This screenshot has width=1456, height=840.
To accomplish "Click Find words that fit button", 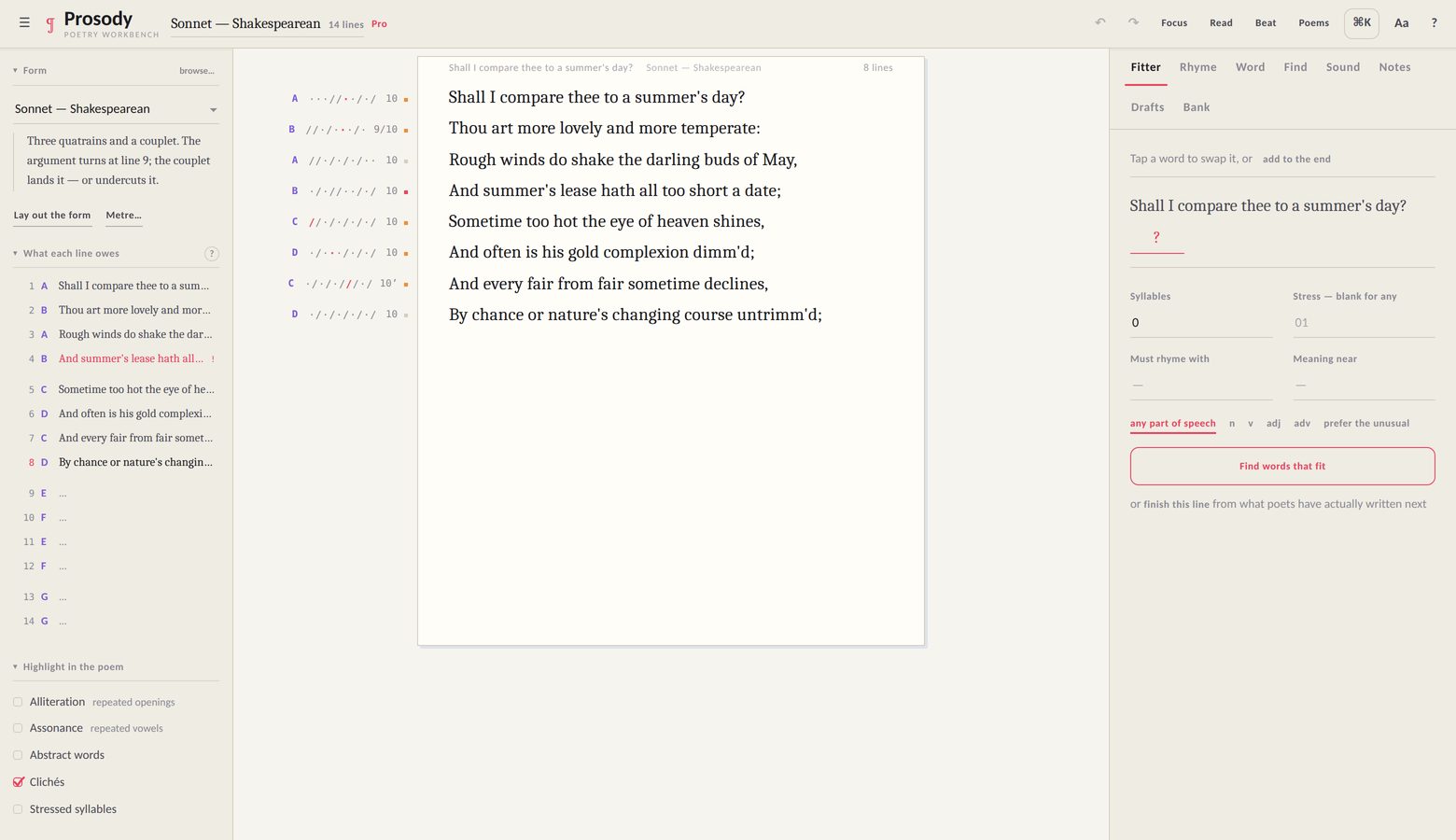I will 1281,467.
